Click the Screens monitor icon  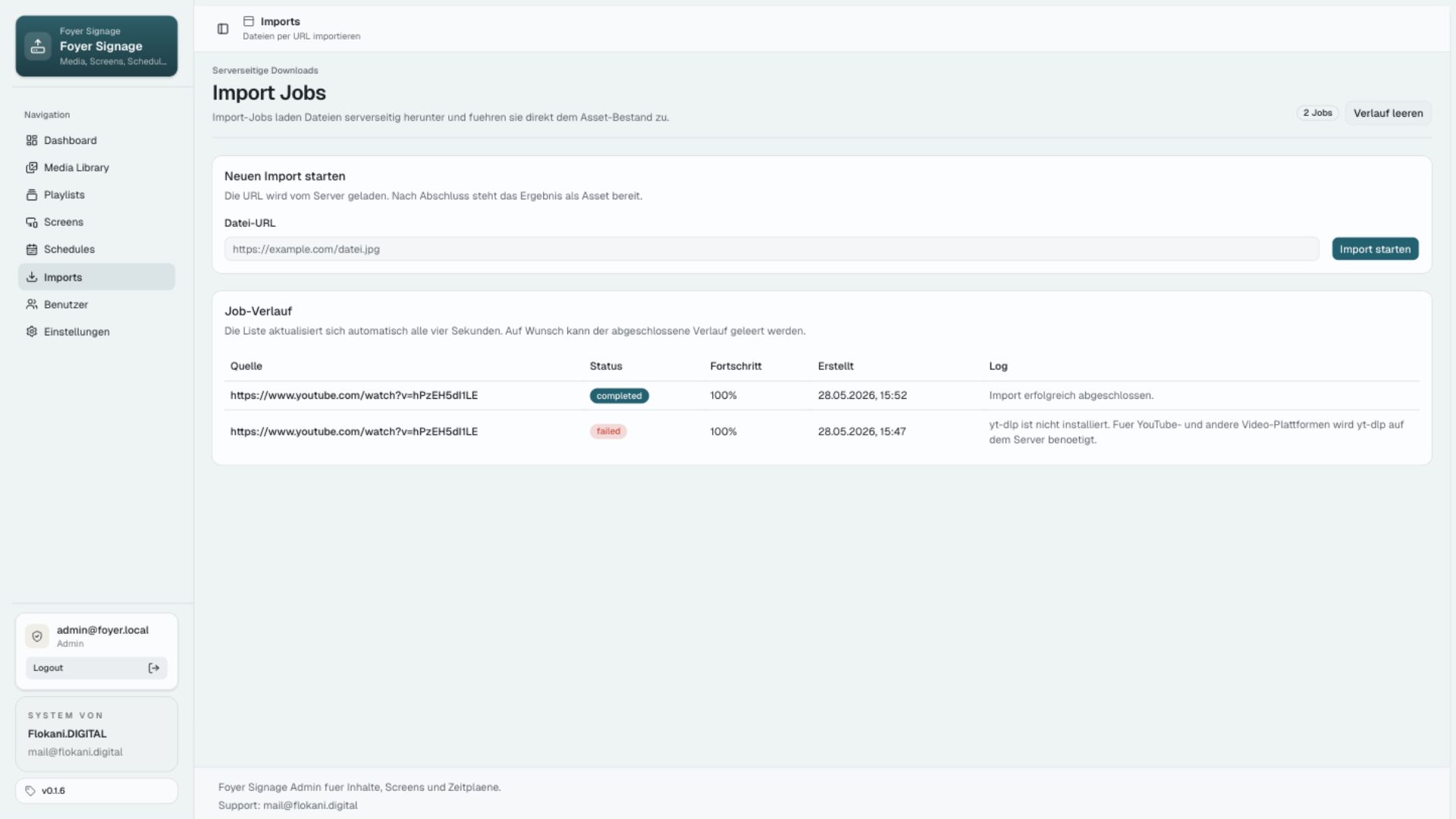tap(32, 222)
